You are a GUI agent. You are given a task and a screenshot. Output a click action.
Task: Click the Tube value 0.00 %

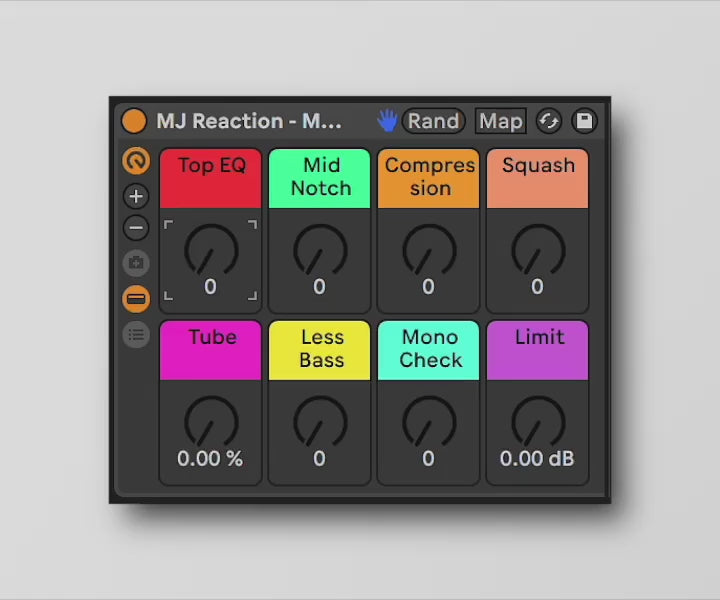pyautogui.click(x=210, y=459)
